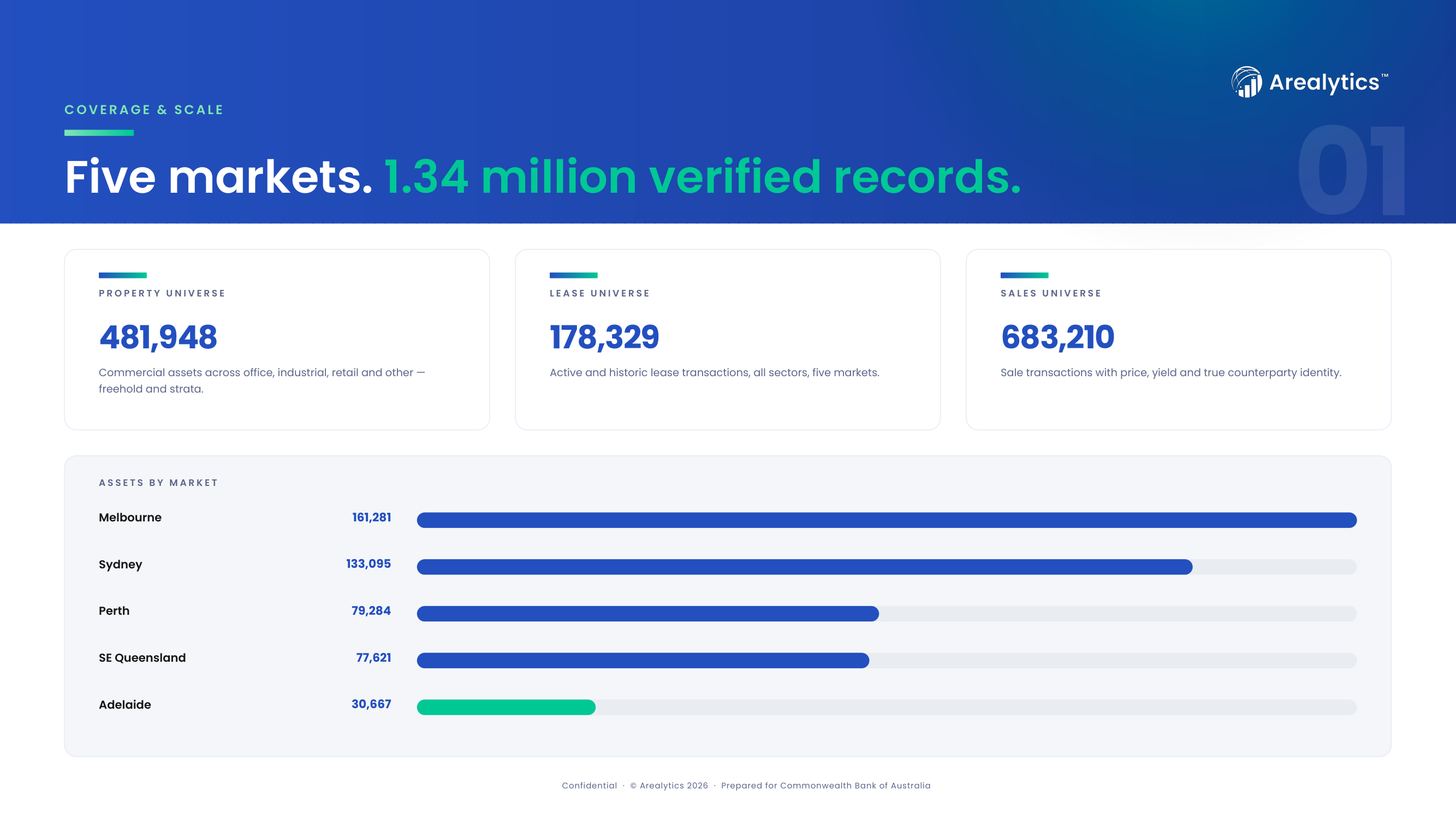Click the Arealytics globe logo icon
Viewport: 1456px width, 819px height.
tap(1246, 82)
